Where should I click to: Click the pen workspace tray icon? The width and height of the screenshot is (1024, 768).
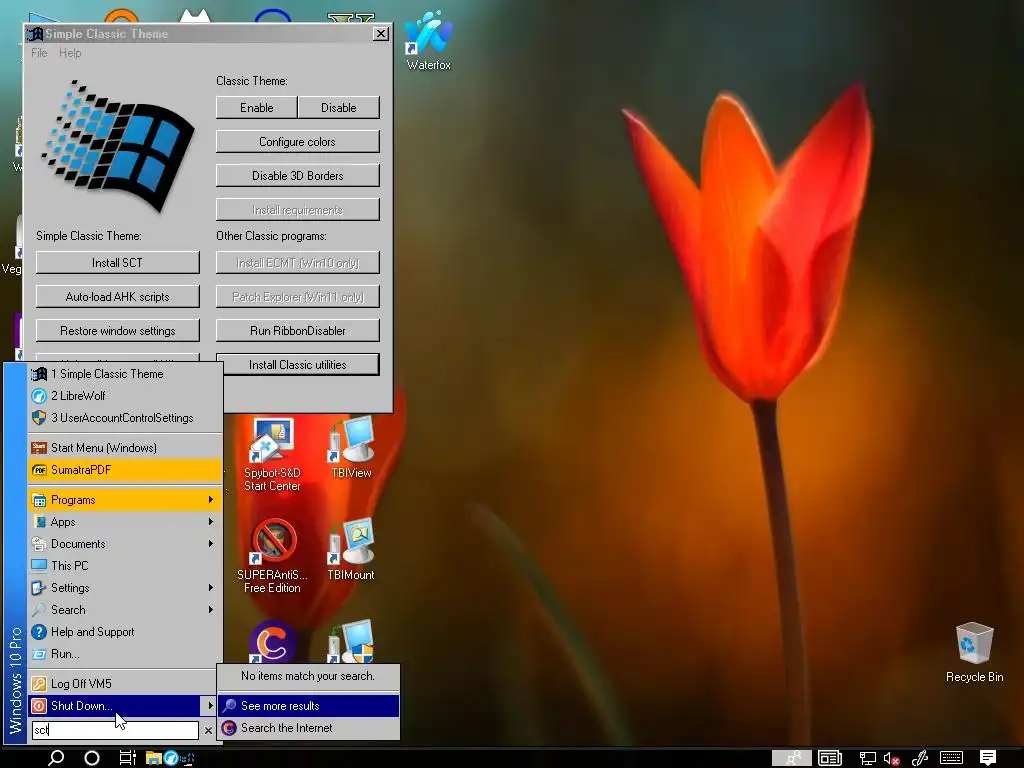tap(920, 758)
